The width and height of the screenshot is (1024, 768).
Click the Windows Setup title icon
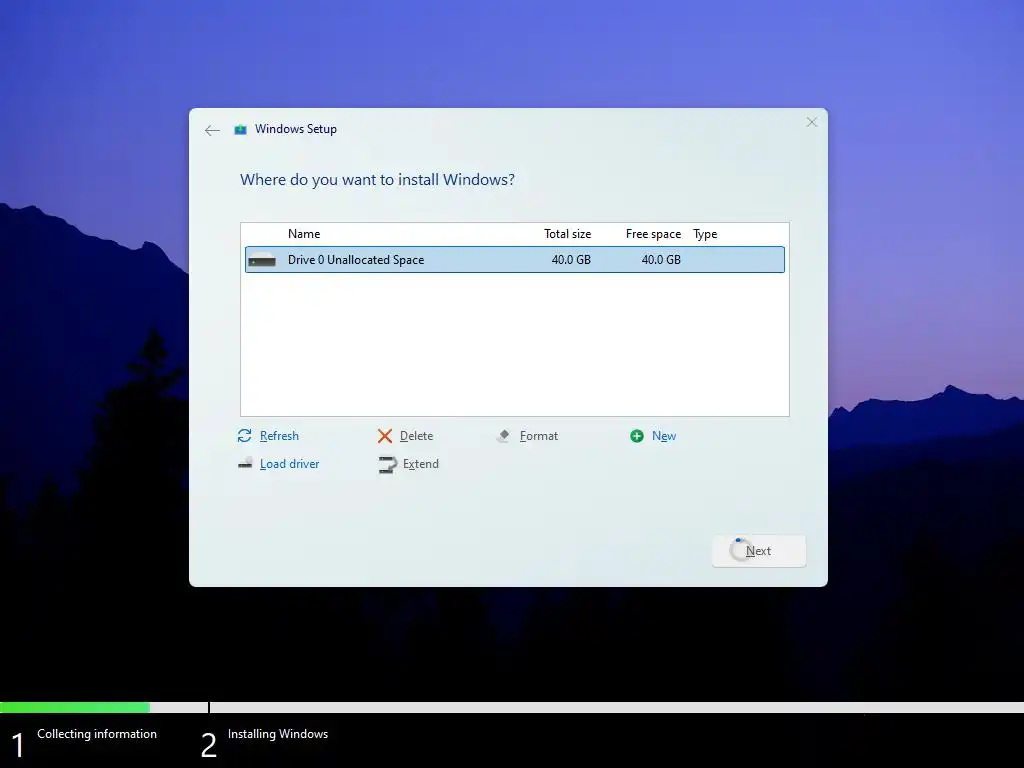240,129
